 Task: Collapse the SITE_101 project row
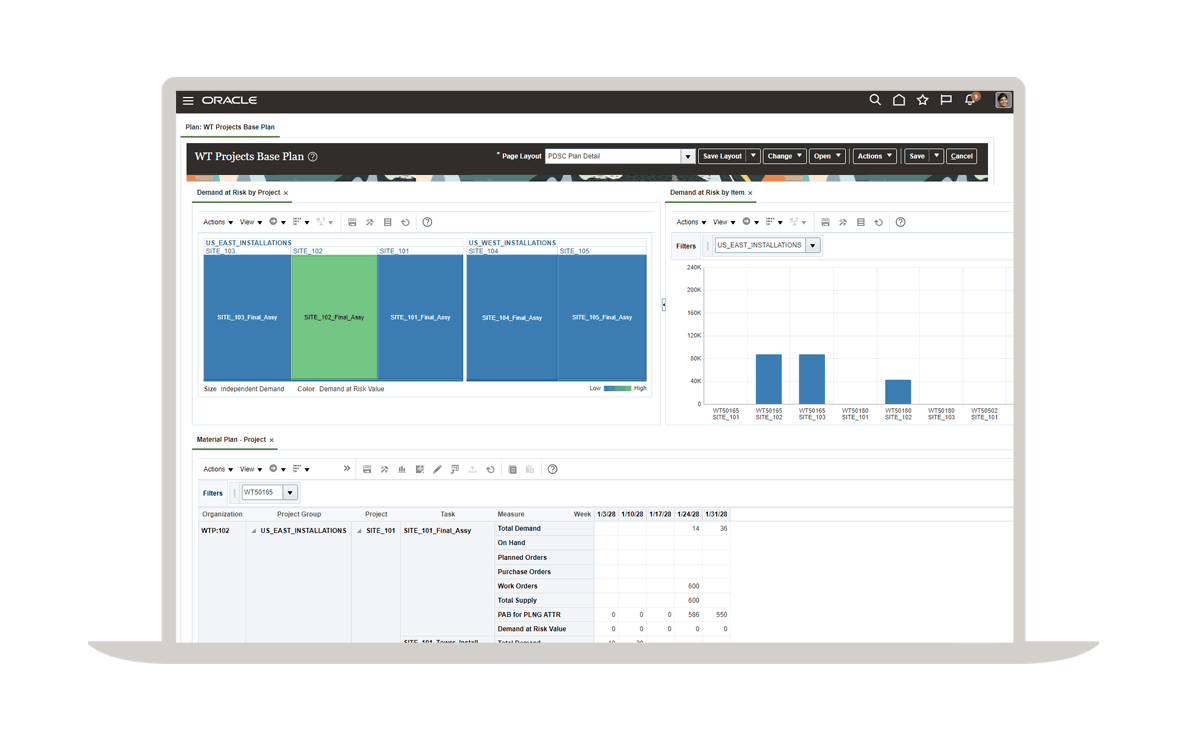point(359,531)
